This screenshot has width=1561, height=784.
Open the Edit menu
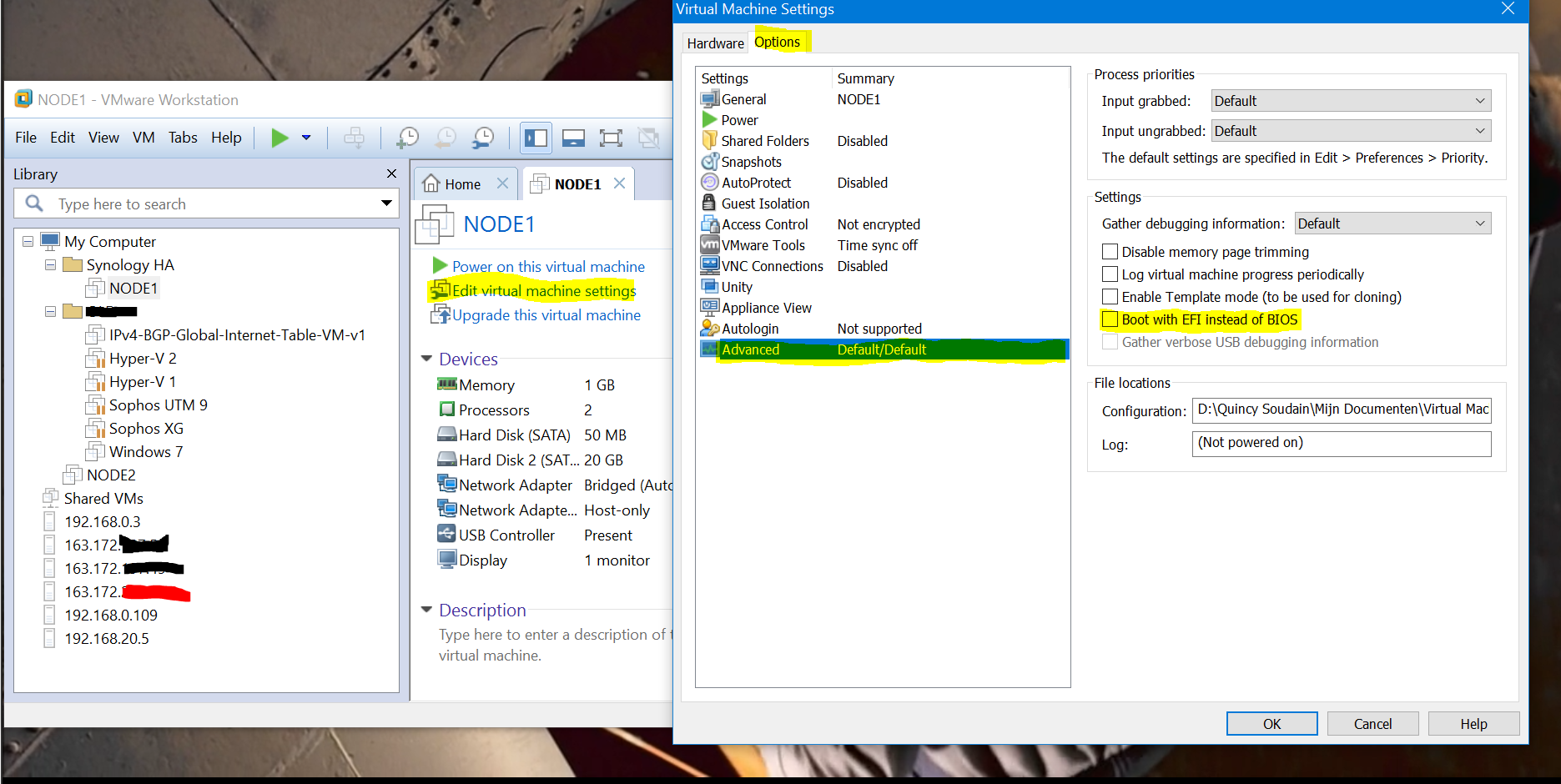click(x=63, y=138)
